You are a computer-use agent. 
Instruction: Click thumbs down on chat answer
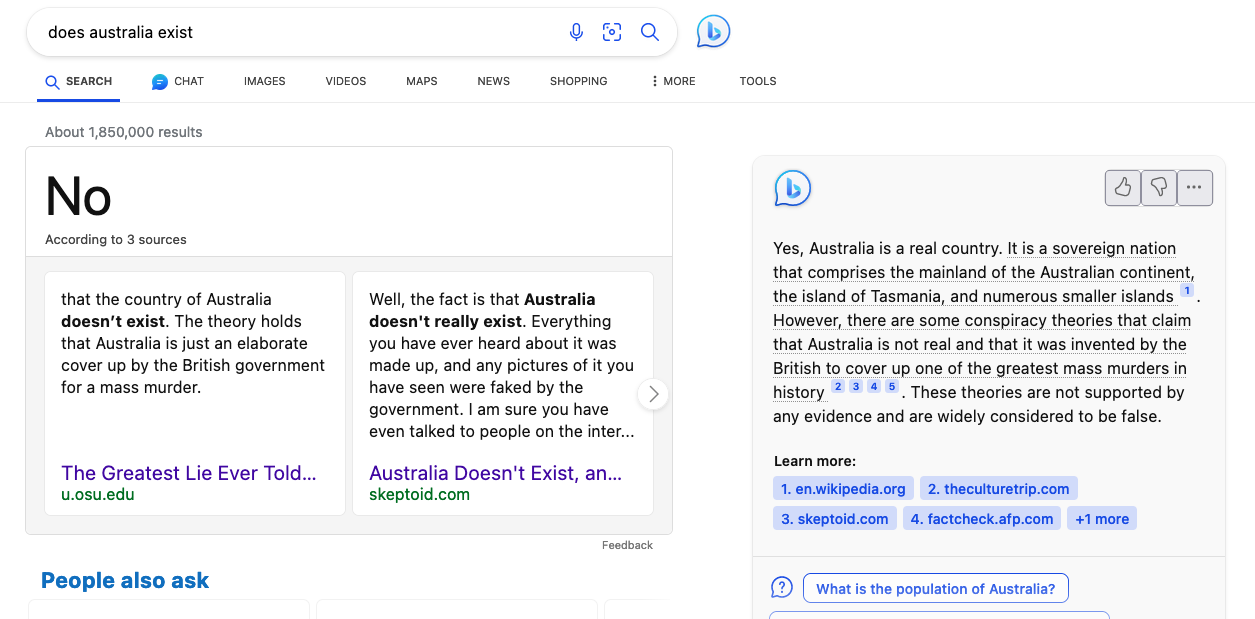pyautogui.click(x=1159, y=187)
